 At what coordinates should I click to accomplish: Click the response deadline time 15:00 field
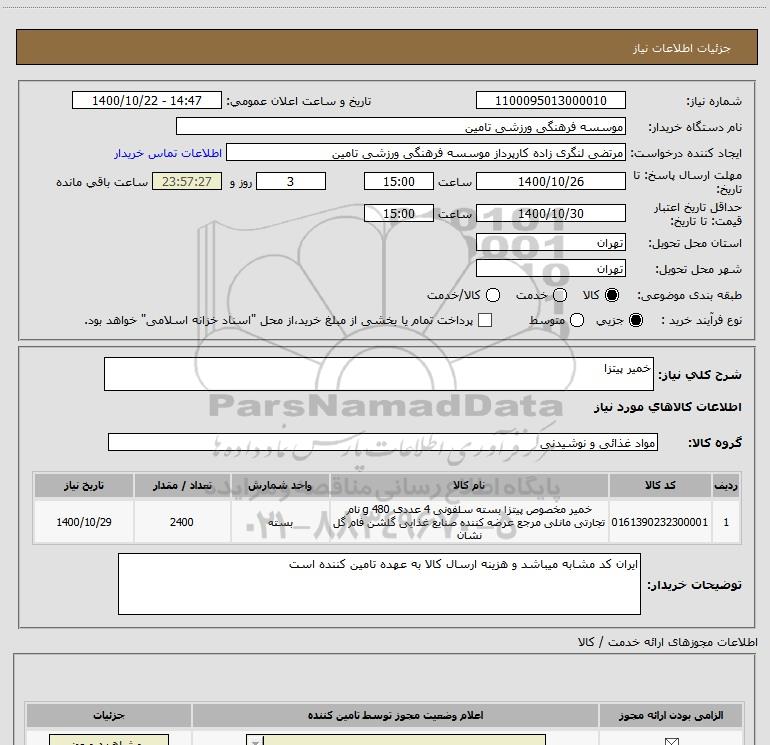(399, 181)
